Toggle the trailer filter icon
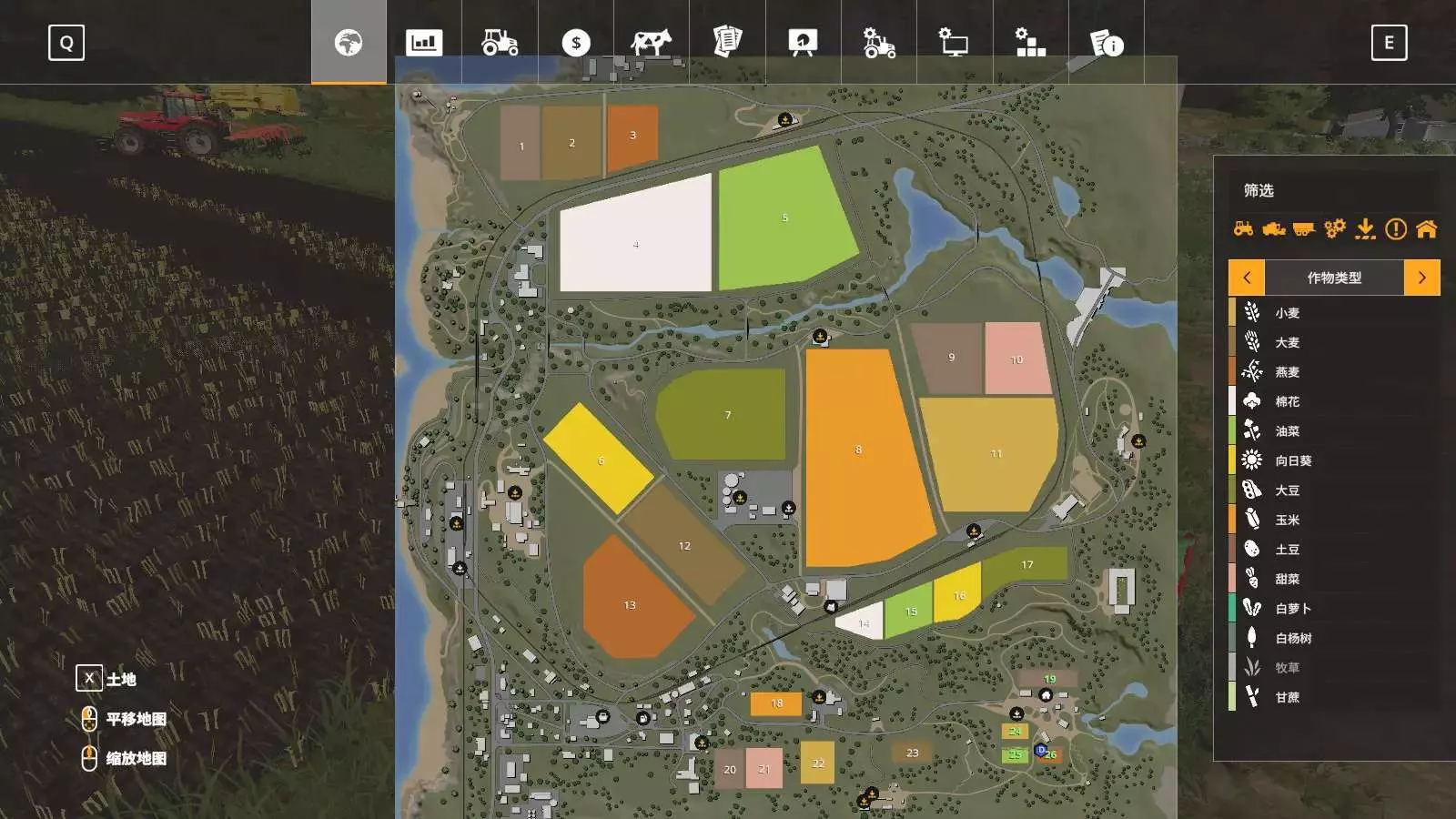 pyautogui.click(x=1304, y=228)
